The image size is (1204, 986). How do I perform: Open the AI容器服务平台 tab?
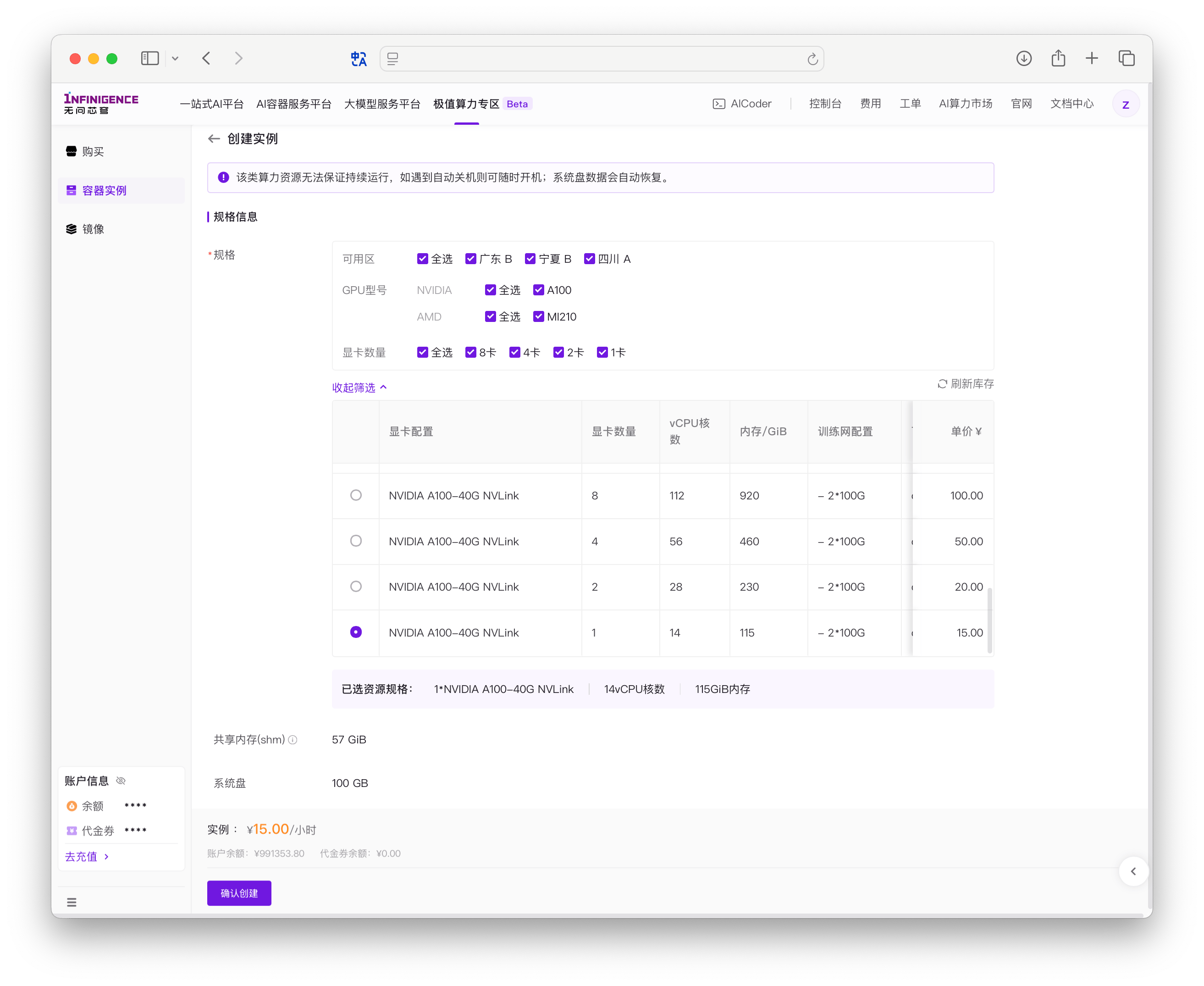(x=293, y=104)
